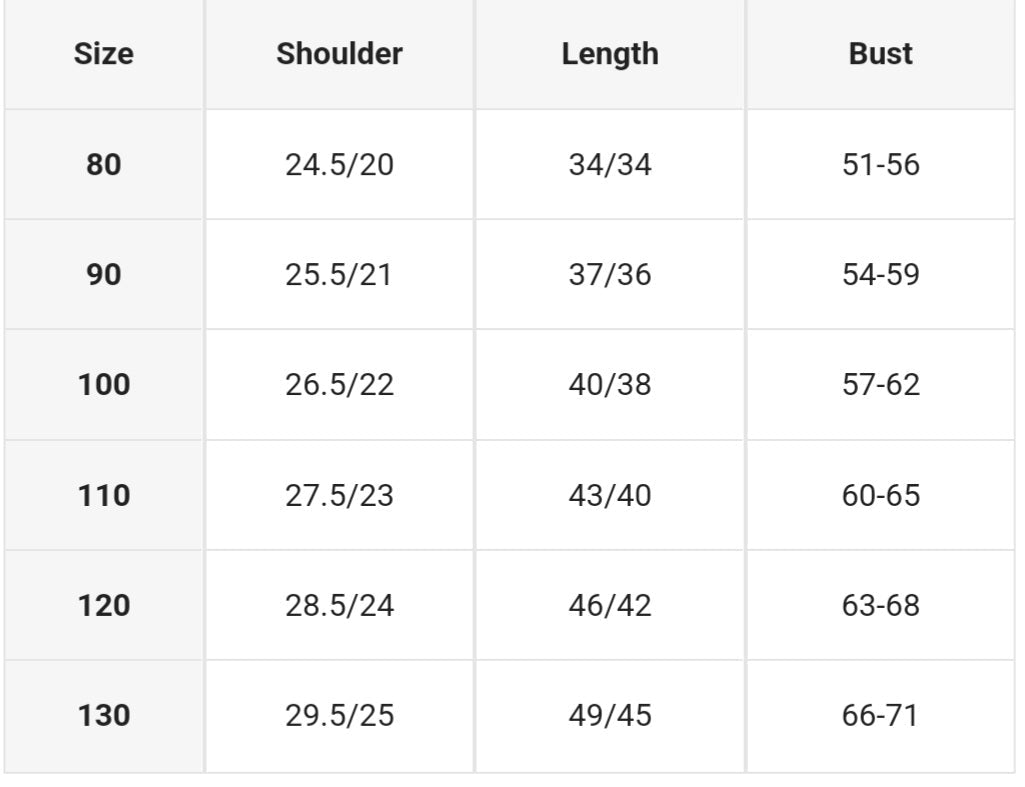Screen dimensions: 1025x787
Task: Select the size 130 row label
Action: pyautogui.click(x=103, y=716)
